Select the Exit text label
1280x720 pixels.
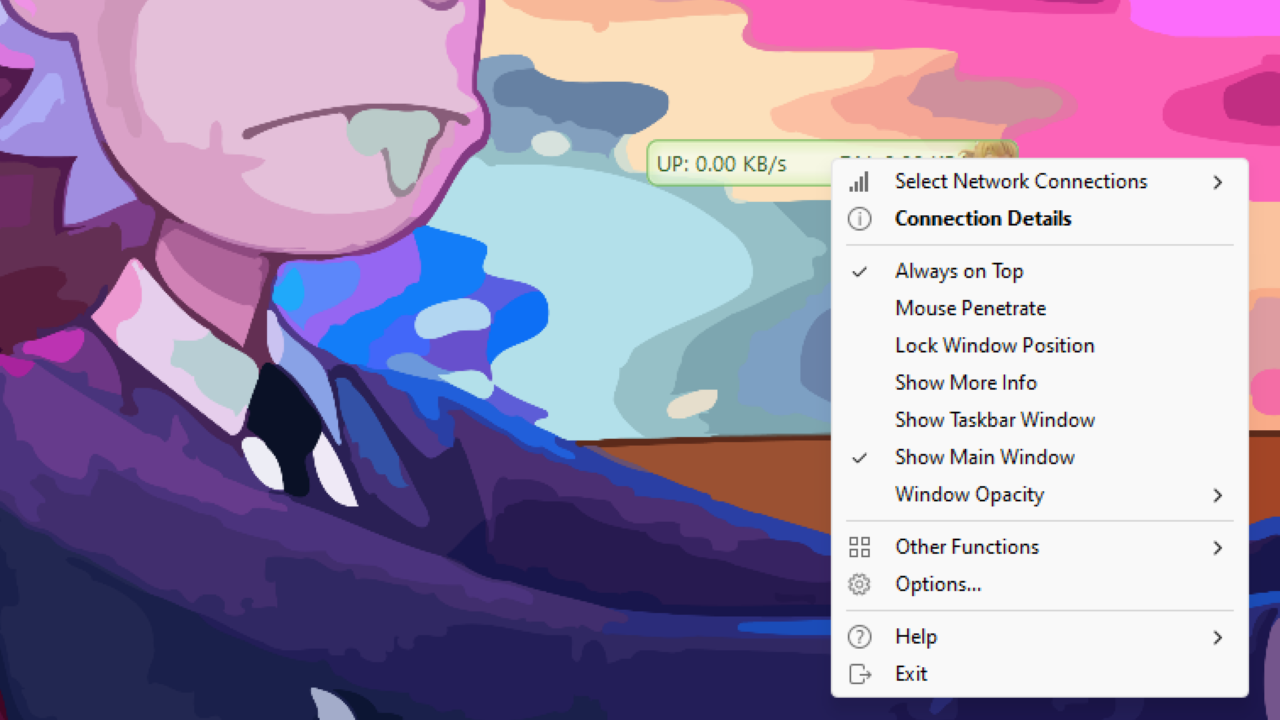click(x=911, y=674)
